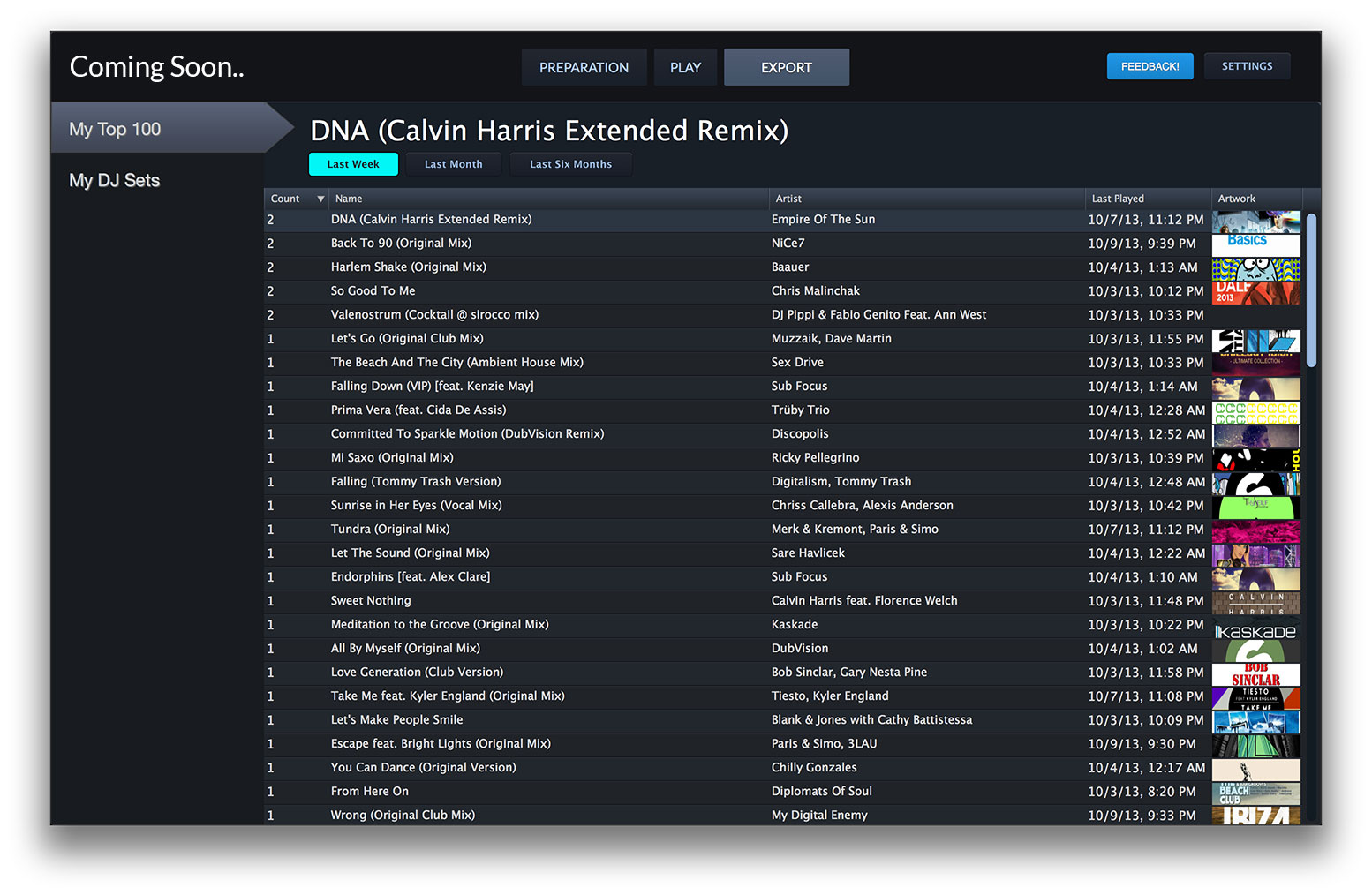Select artist My Digital Enemy
This screenshot has width=1372, height=895.
pos(819,816)
